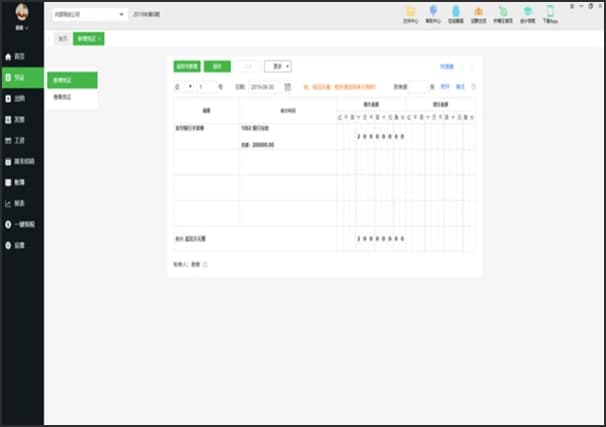606x427 pixels.
Task: Open the last sidebar item with round gear icon
Action: pos(15,245)
